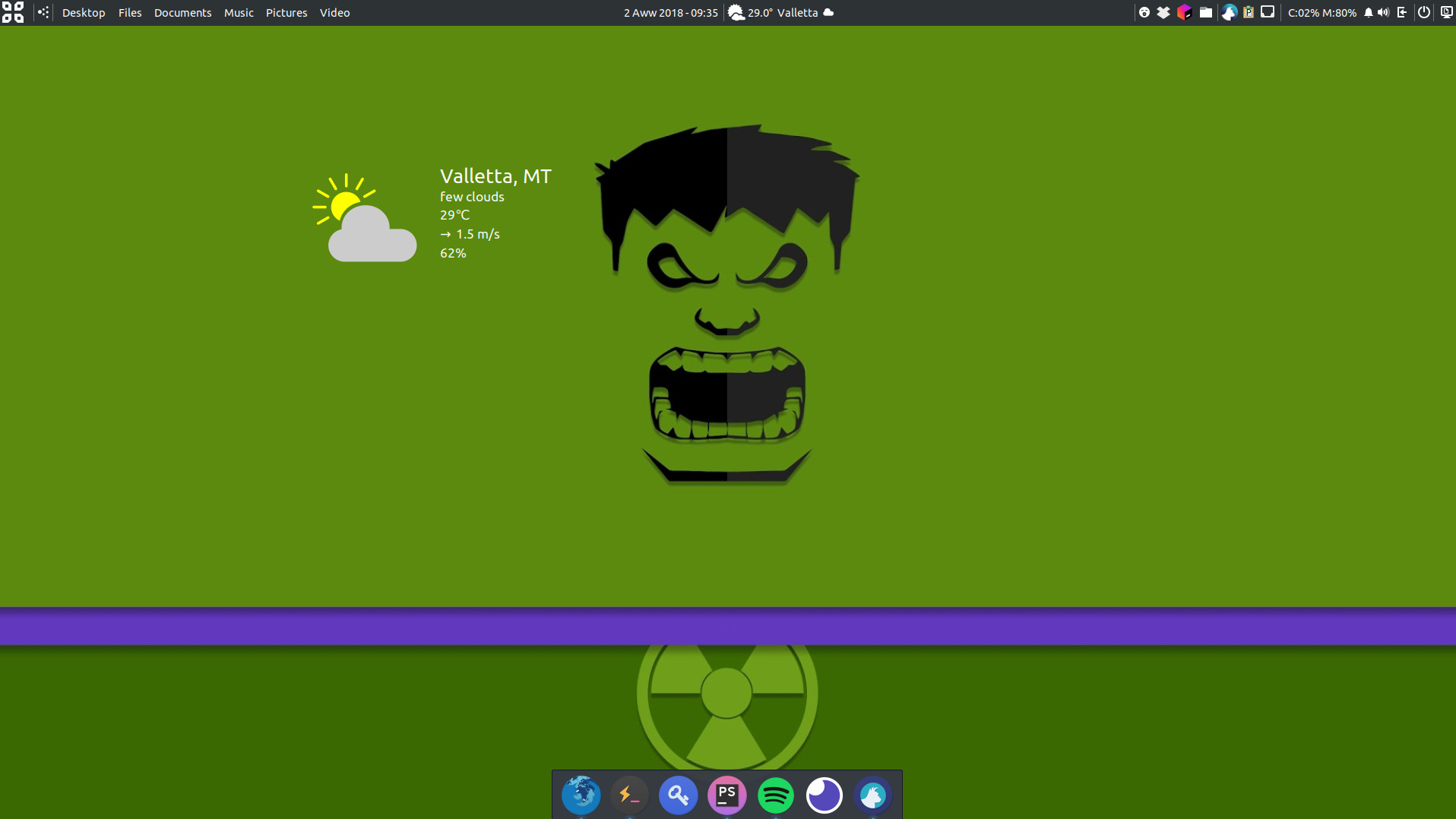Click the power button icon
Viewport: 1456px width, 819px height.
pyautogui.click(x=1424, y=12)
